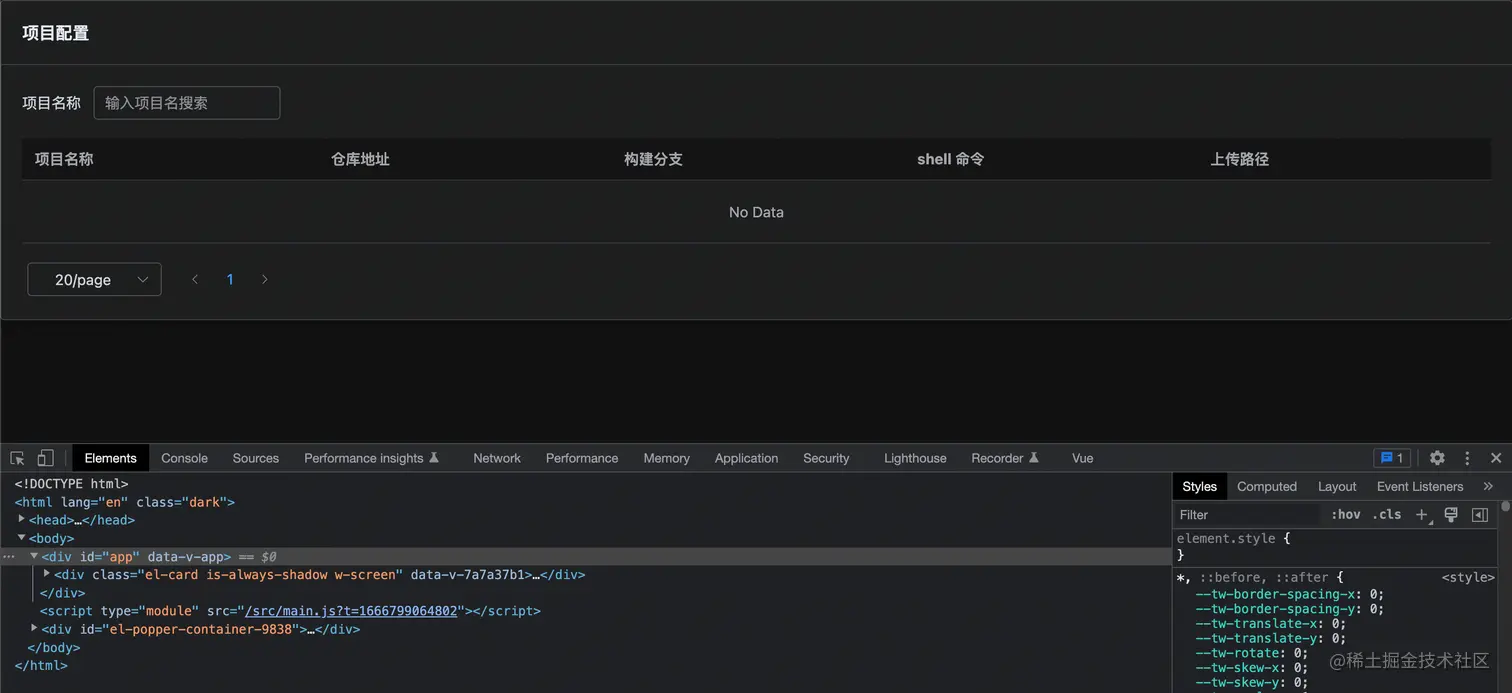This screenshot has height=693, width=1512.
Task: Go to next page arrow in pagination
Action: click(265, 280)
